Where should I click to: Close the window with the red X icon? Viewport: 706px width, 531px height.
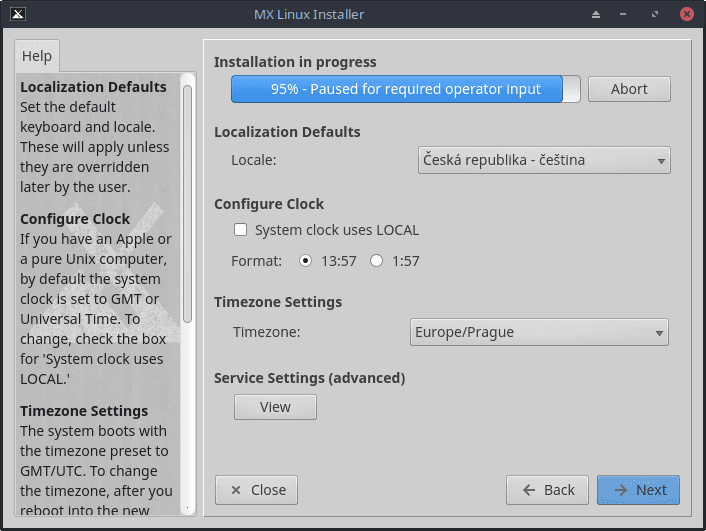pos(687,14)
